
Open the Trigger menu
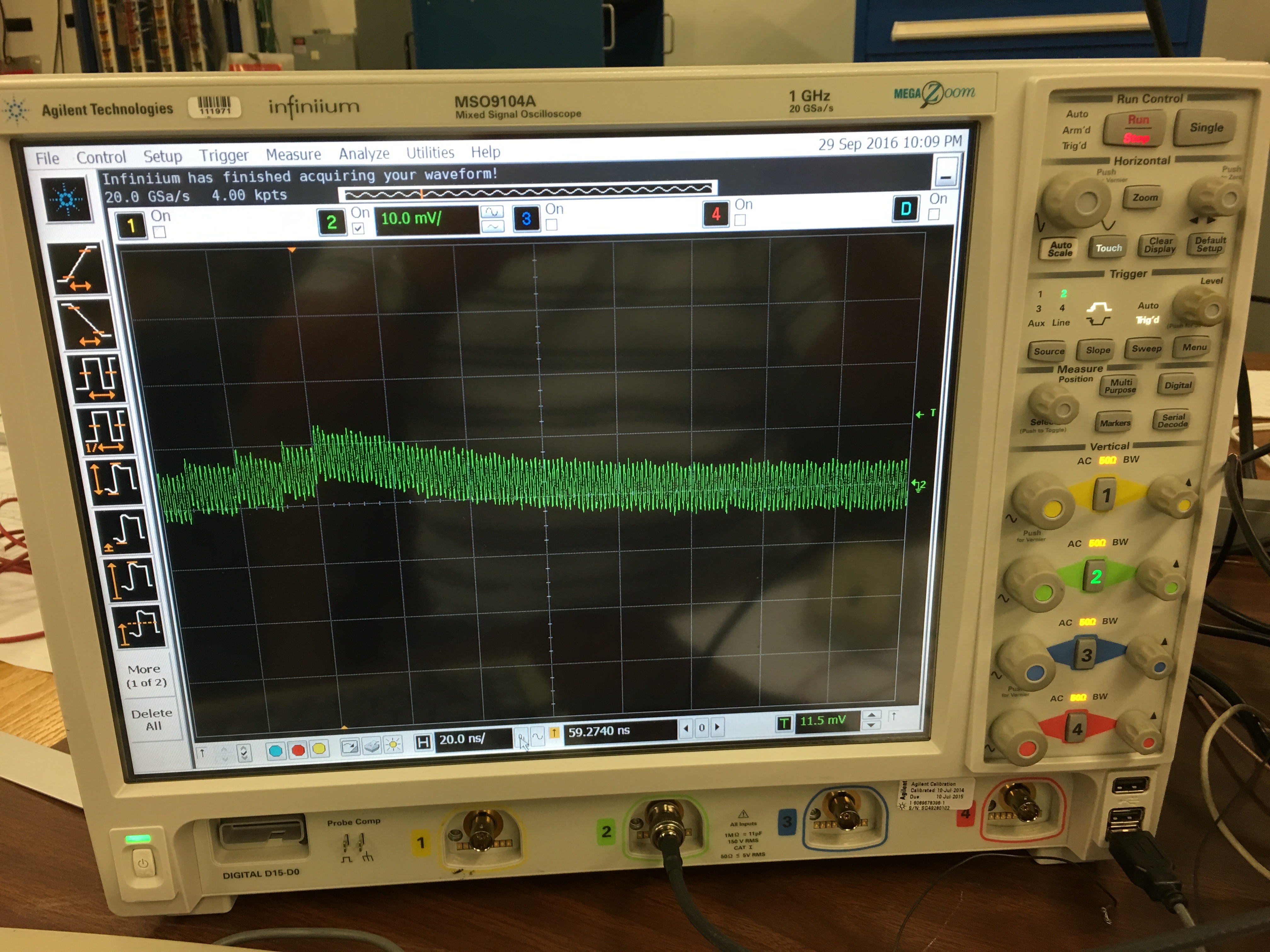pos(223,156)
